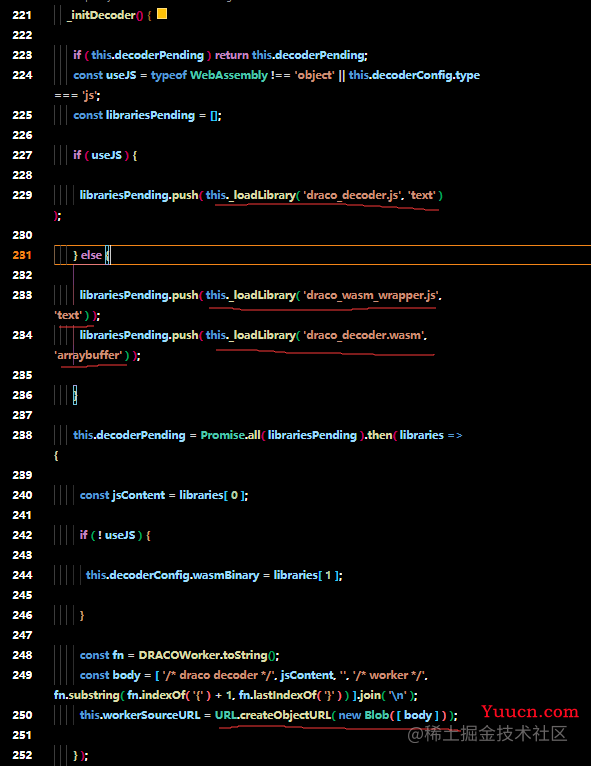Click 'wasmBinary' on line 244
This screenshot has width=591, height=766.
[225, 575]
